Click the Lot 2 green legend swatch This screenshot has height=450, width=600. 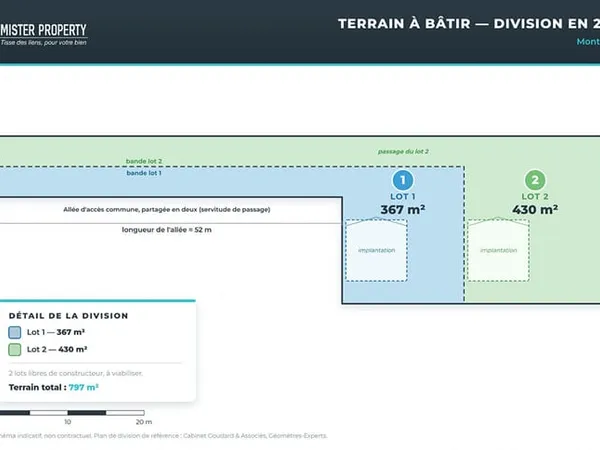coord(15,349)
